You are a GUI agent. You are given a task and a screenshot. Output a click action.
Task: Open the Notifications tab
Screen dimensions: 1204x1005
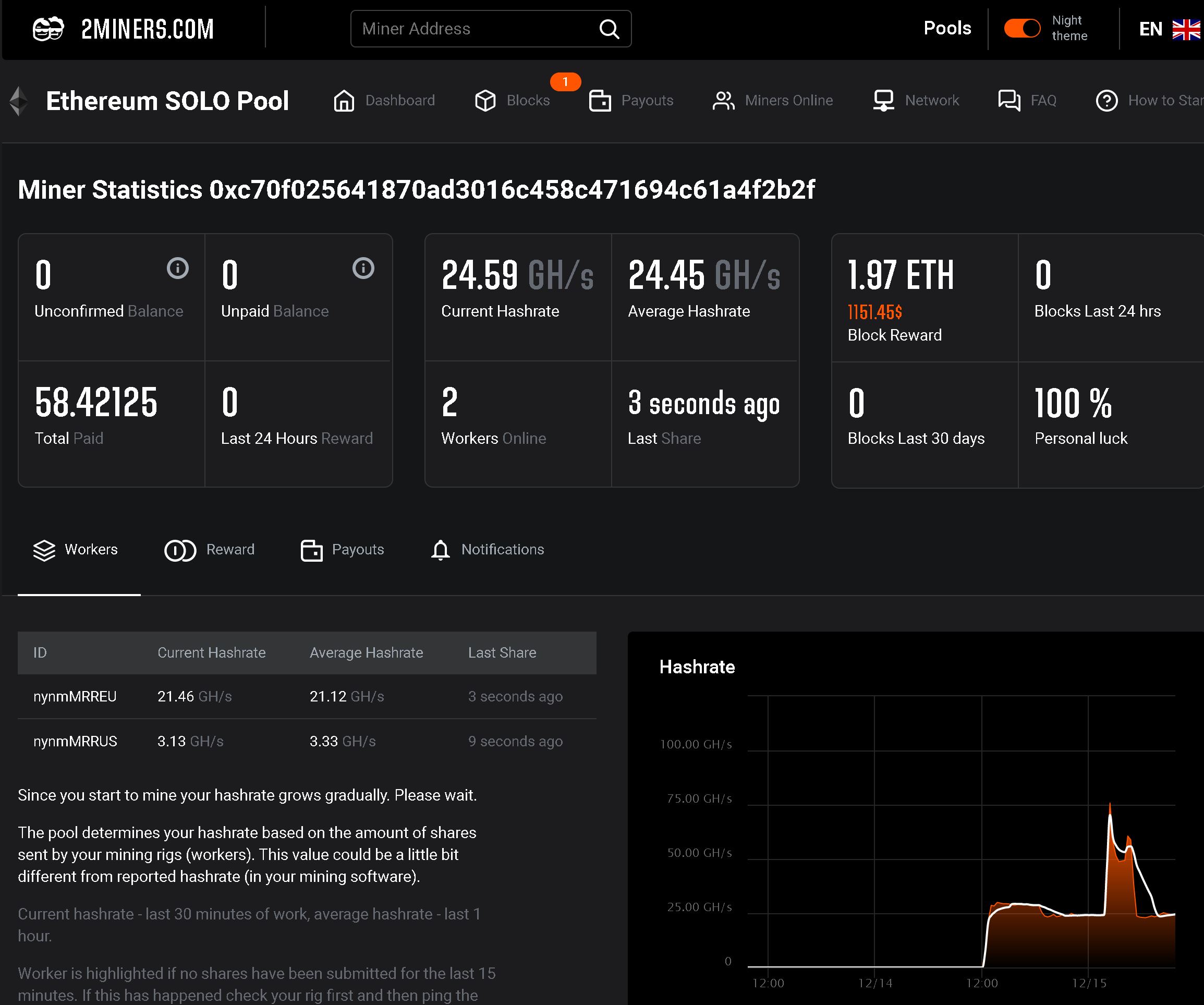[488, 550]
